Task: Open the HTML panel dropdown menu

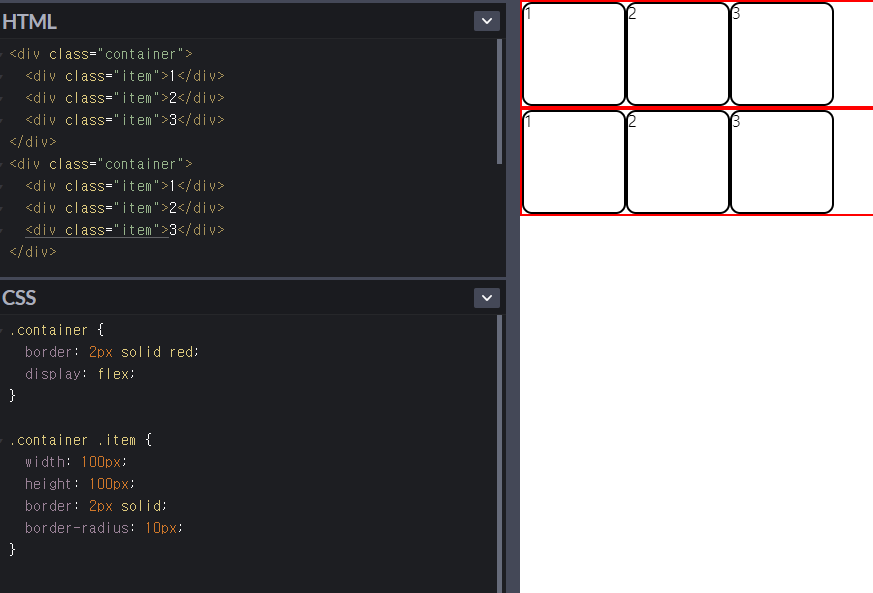Action: point(487,21)
